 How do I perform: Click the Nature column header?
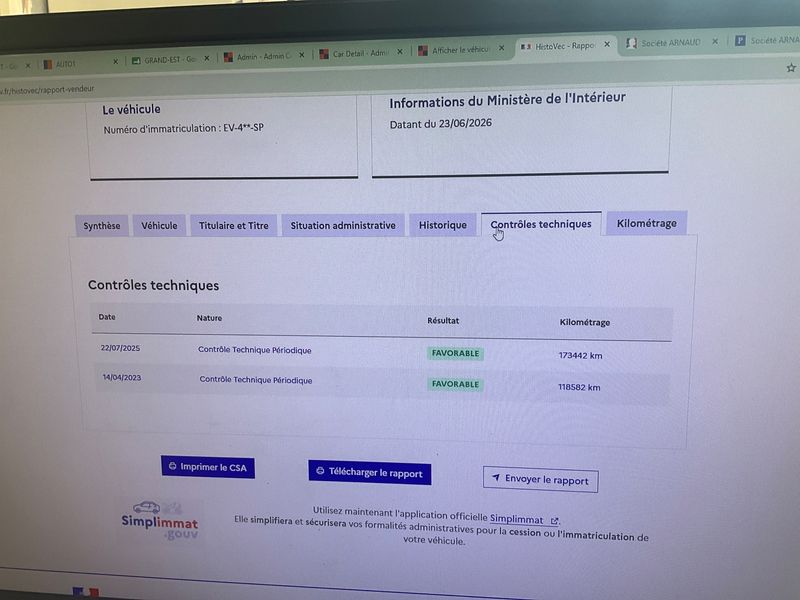click(x=209, y=318)
